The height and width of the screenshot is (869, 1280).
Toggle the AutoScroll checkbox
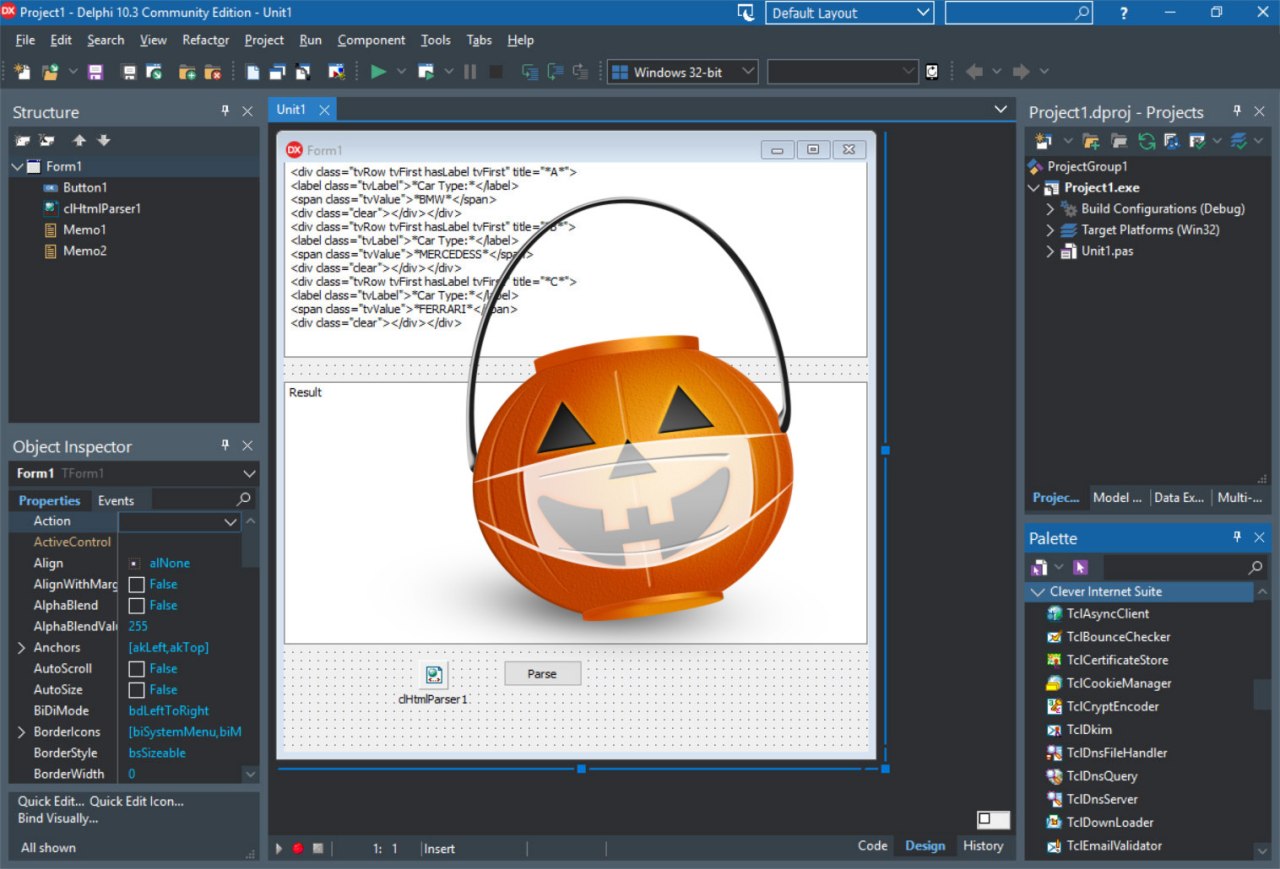tap(137, 668)
